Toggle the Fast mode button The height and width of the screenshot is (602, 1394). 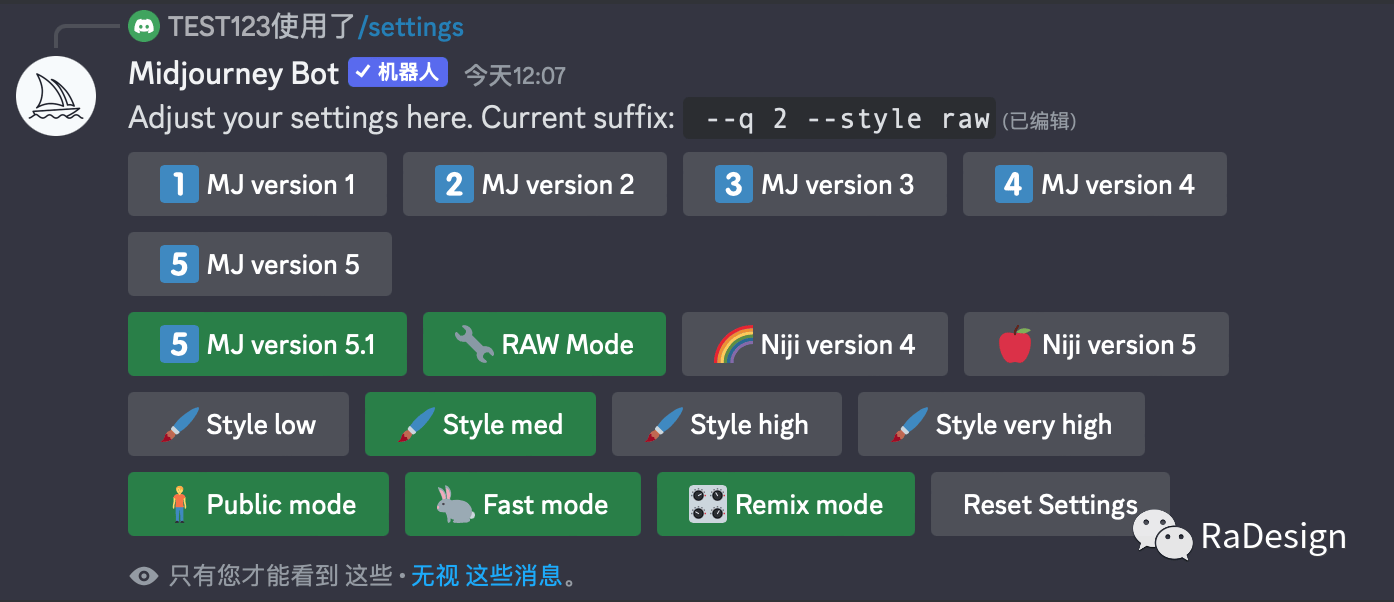point(522,504)
